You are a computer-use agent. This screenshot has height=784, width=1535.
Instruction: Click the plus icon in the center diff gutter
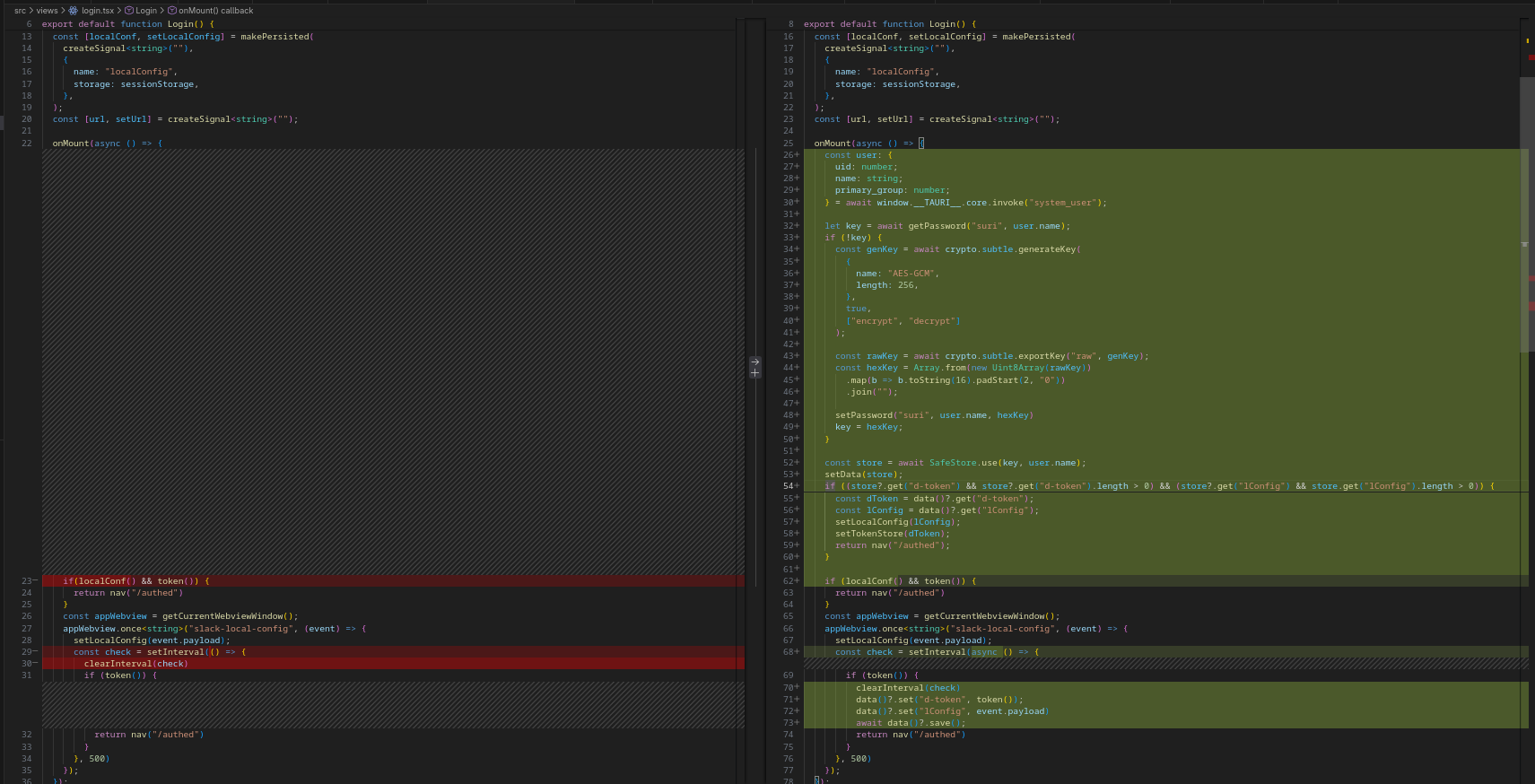click(754, 373)
